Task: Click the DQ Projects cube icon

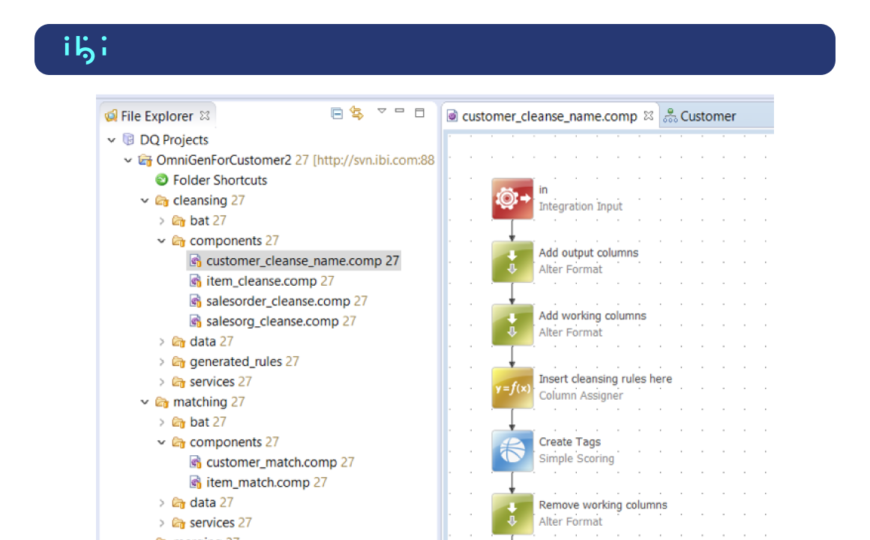Action: (x=129, y=139)
